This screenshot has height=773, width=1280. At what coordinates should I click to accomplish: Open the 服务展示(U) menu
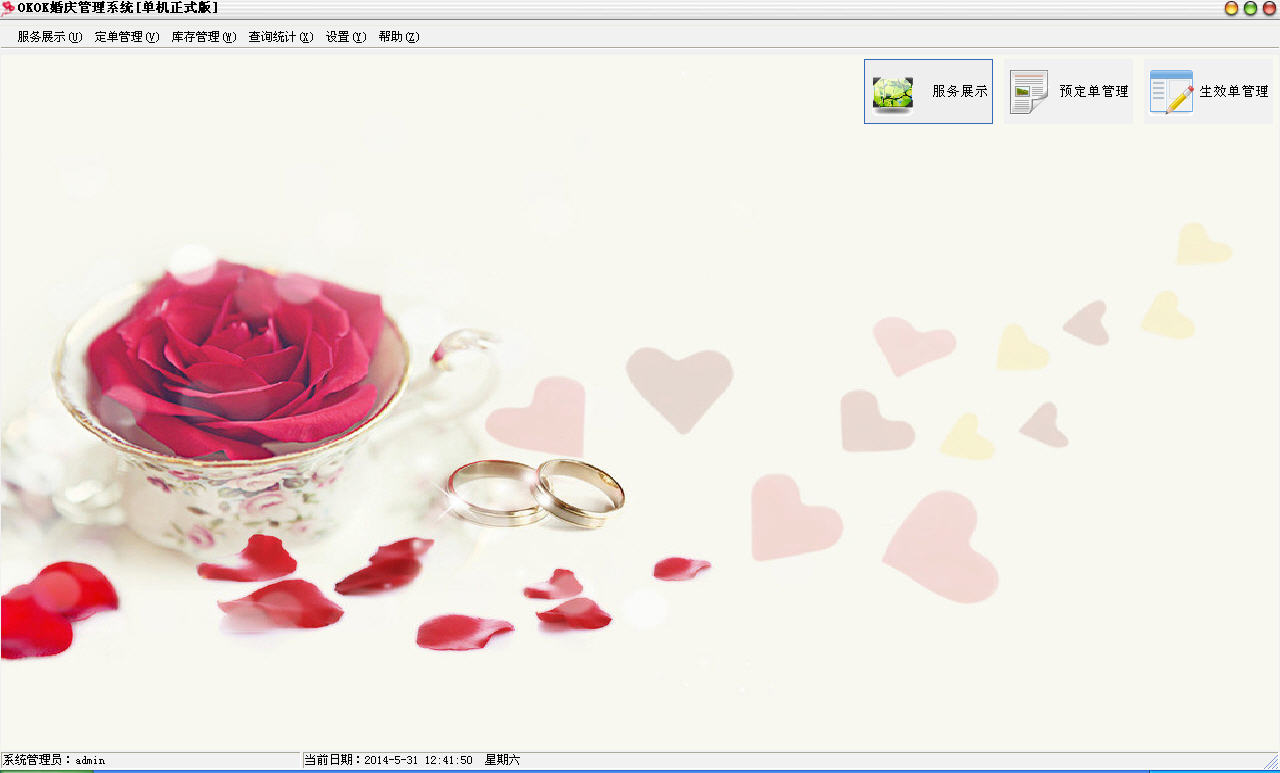[x=49, y=37]
